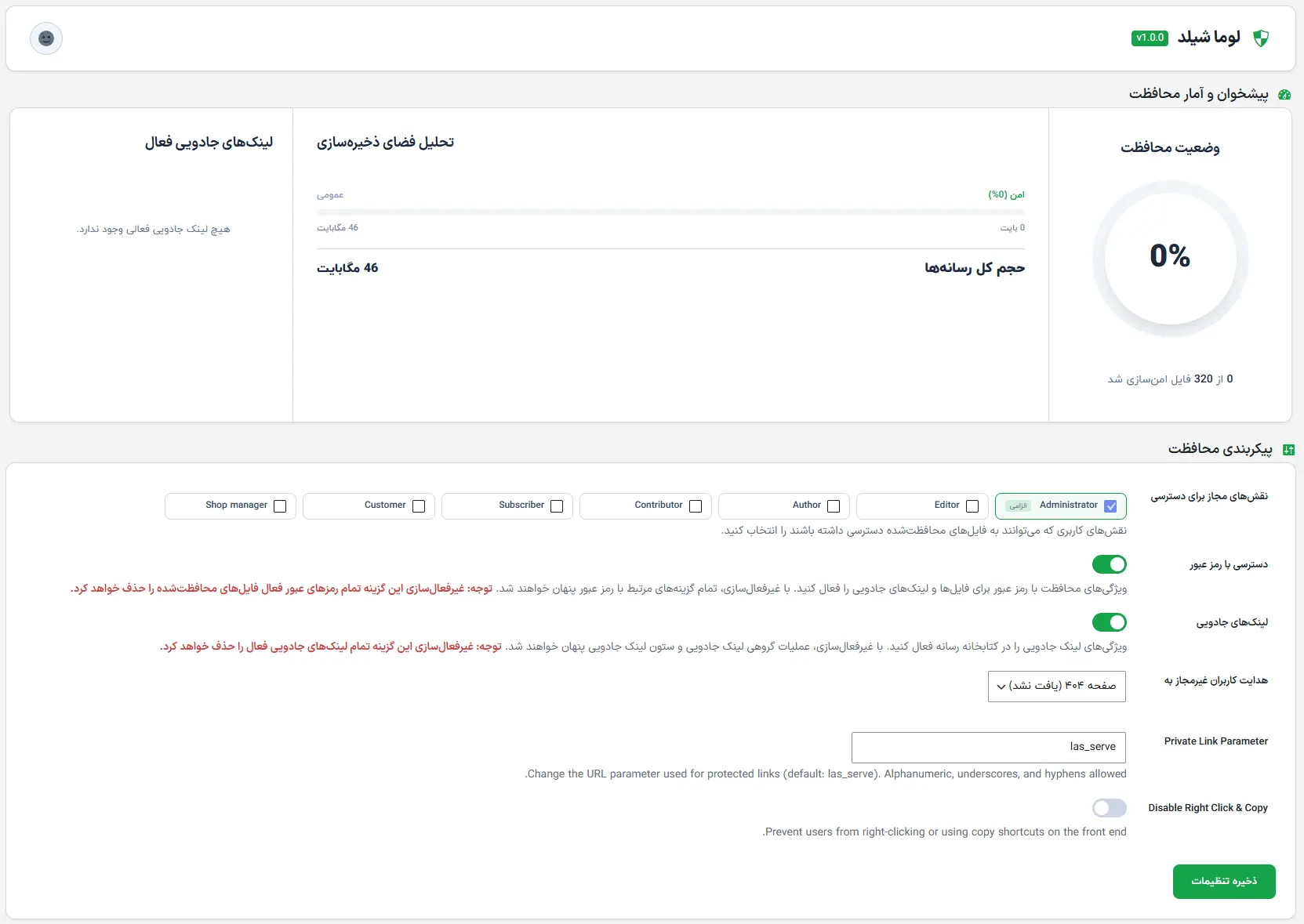Image resolution: width=1304 pixels, height=924 pixels.
Task: Turn off magic links toggle
Action: click(1110, 622)
